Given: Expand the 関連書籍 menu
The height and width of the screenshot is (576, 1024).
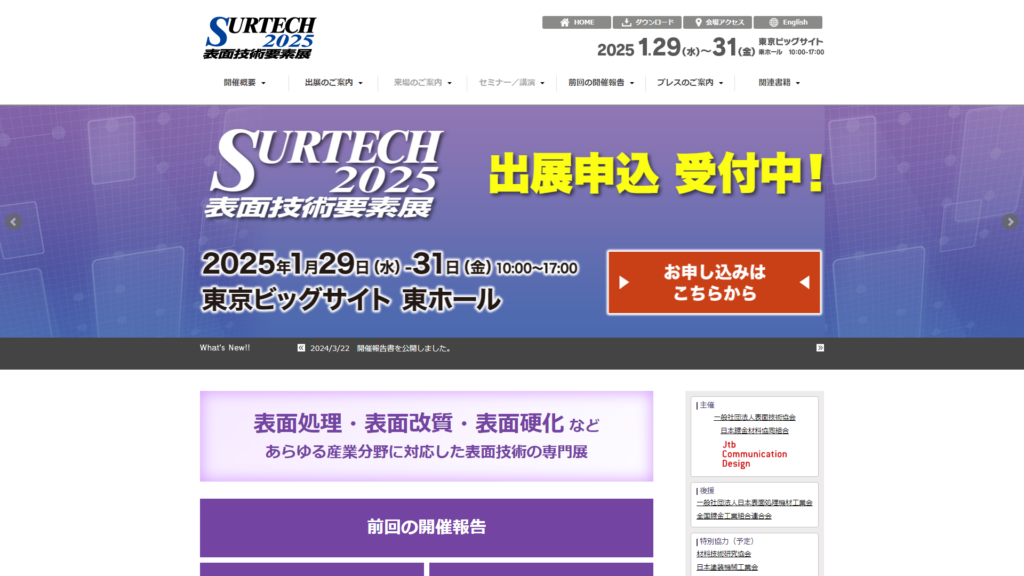Looking at the screenshot, I should coord(778,83).
